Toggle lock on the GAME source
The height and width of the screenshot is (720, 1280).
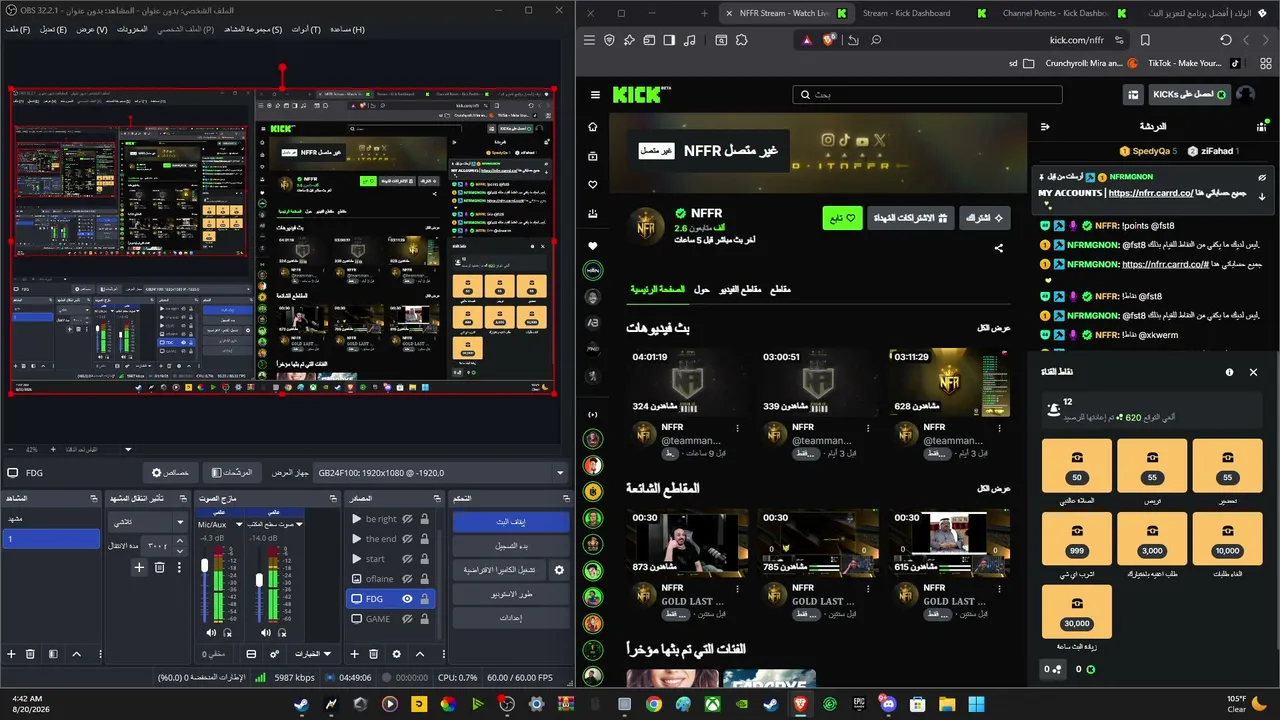coord(425,619)
